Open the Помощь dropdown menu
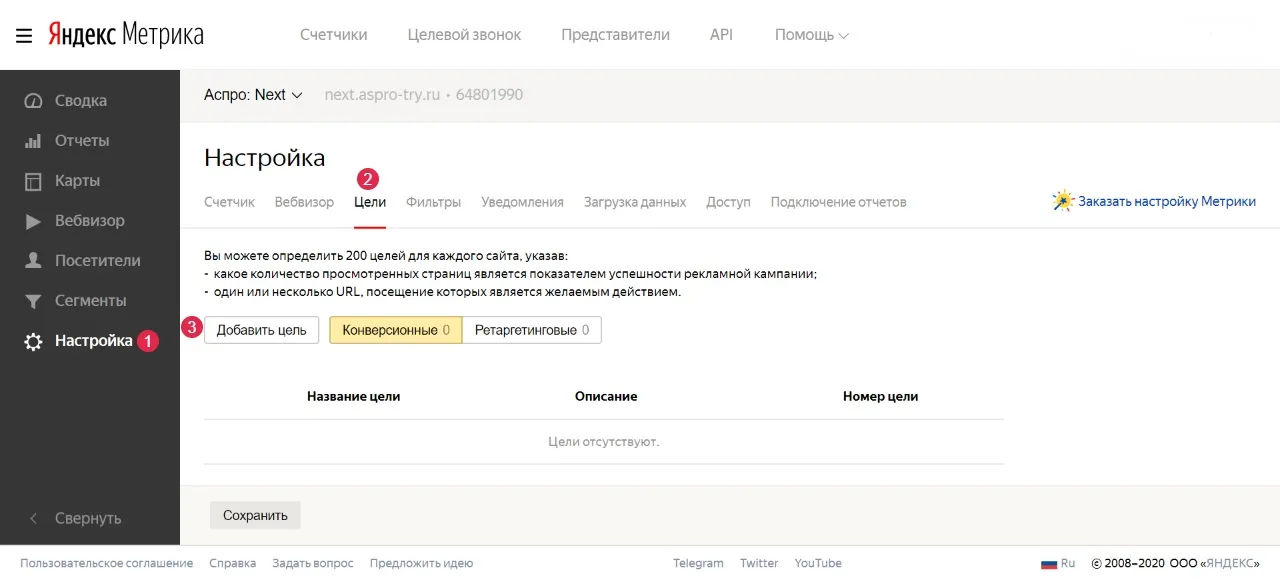Image resolution: width=1280 pixels, height=582 pixels. tap(811, 35)
